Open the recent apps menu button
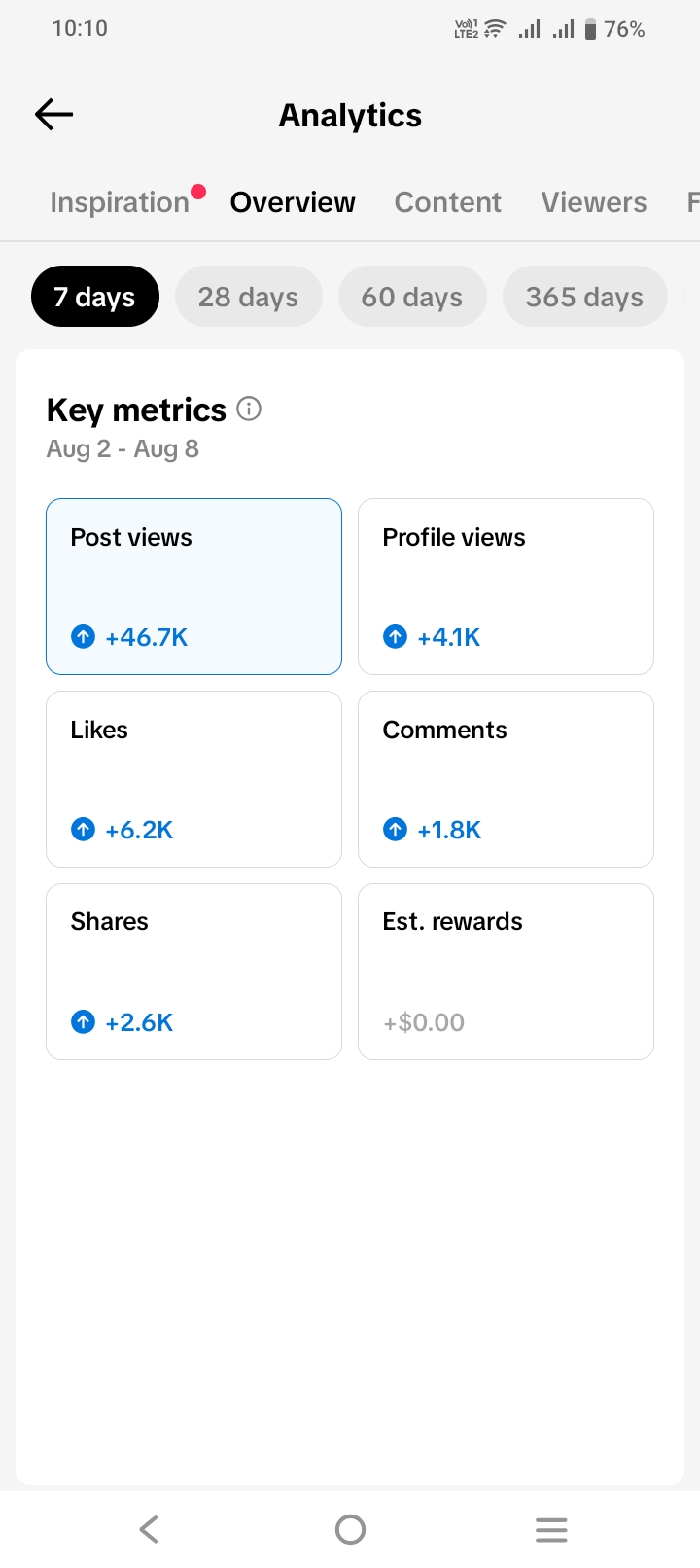The height and width of the screenshot is (1568, 700). 551,1529
